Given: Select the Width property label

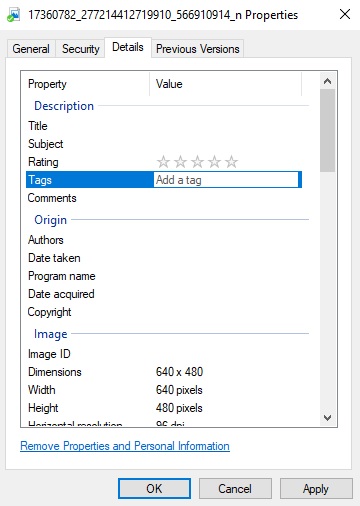Looking at the screenshot, I should (x=42, y=390).
